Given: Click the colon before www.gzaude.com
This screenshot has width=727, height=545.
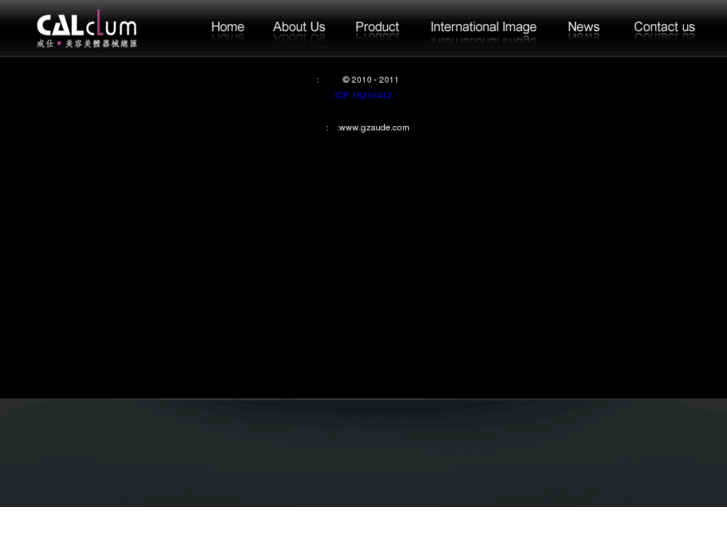Looking at the screenshot, I should 327,128.
